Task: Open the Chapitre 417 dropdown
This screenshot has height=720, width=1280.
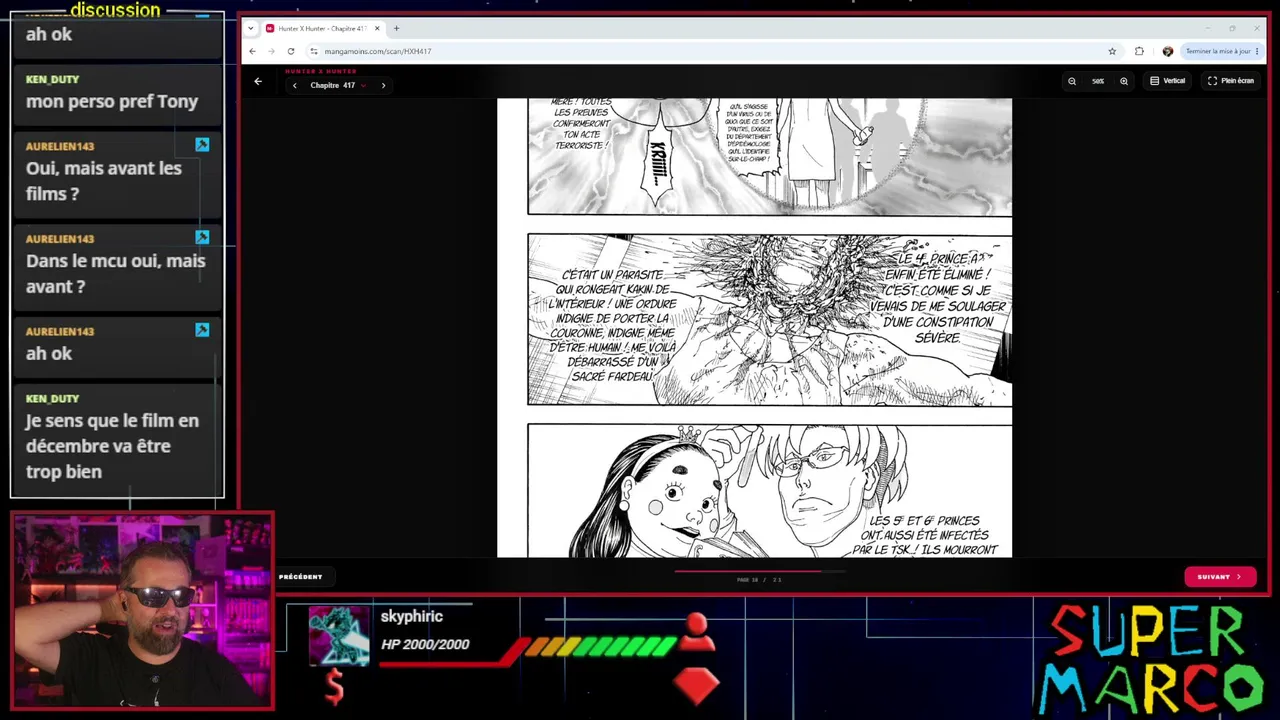Action: 338,85
